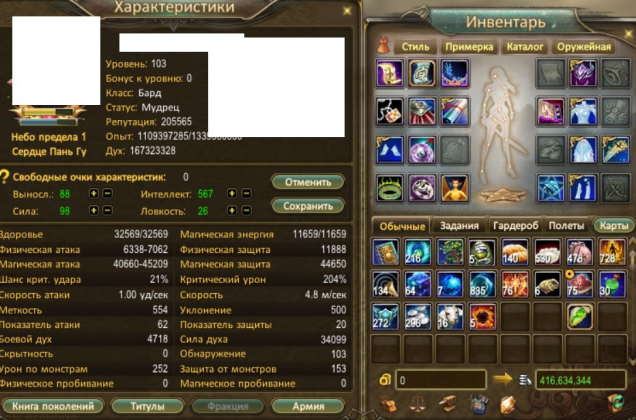This screenshot has width=636, height=420.
Task: Open the Титулы window
Action: [147, 406]
